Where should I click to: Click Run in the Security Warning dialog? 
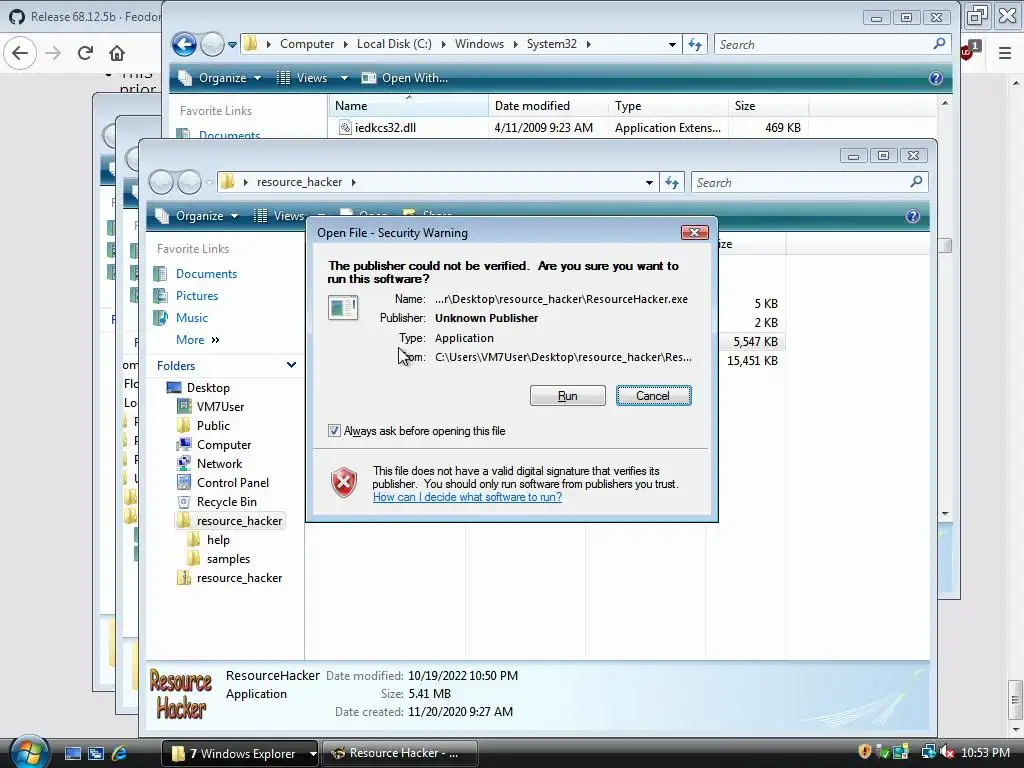pos(568,396)
